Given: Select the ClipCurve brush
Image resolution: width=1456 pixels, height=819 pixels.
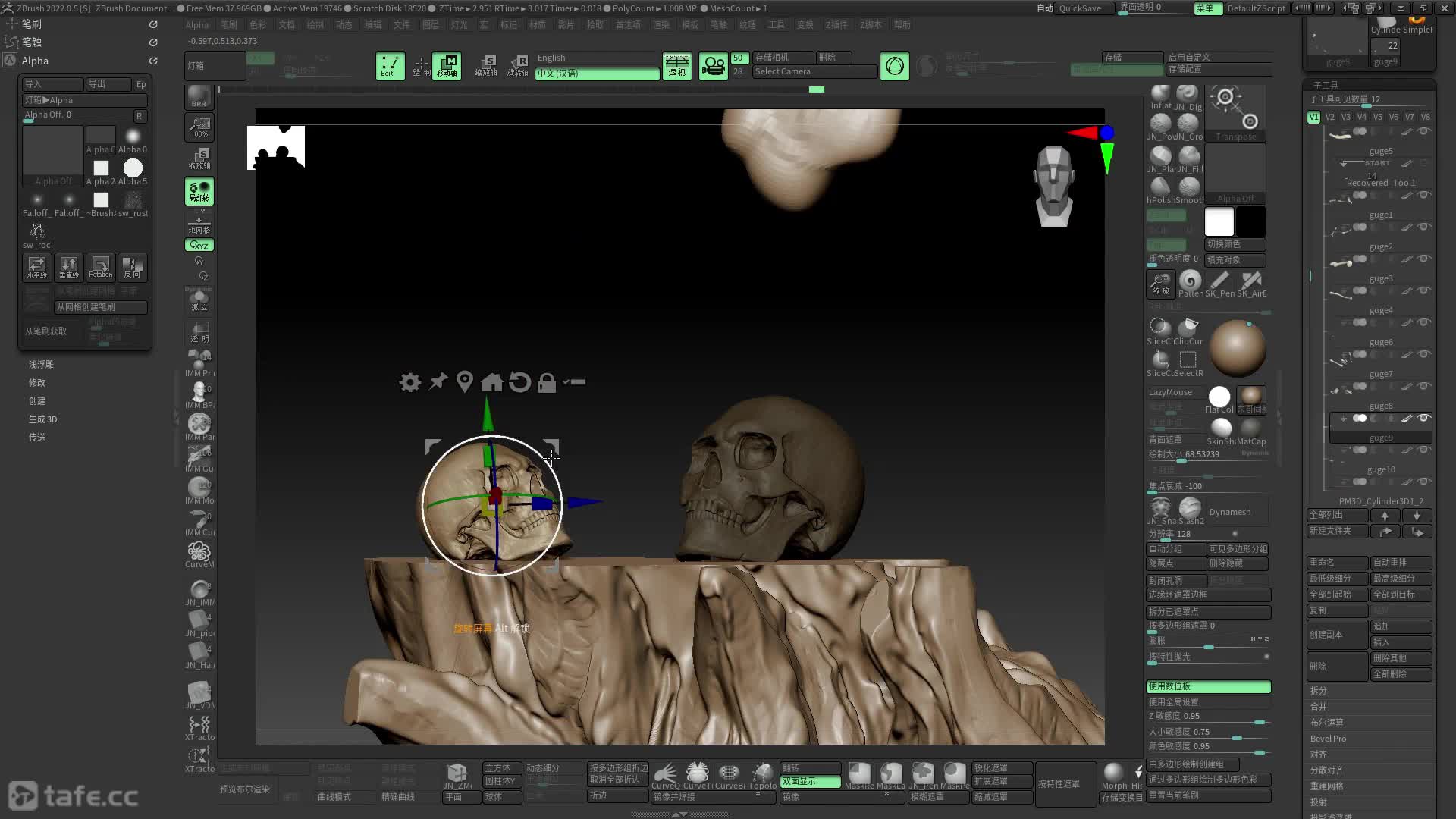Looking at the screenshot, I should point(1189,331).
